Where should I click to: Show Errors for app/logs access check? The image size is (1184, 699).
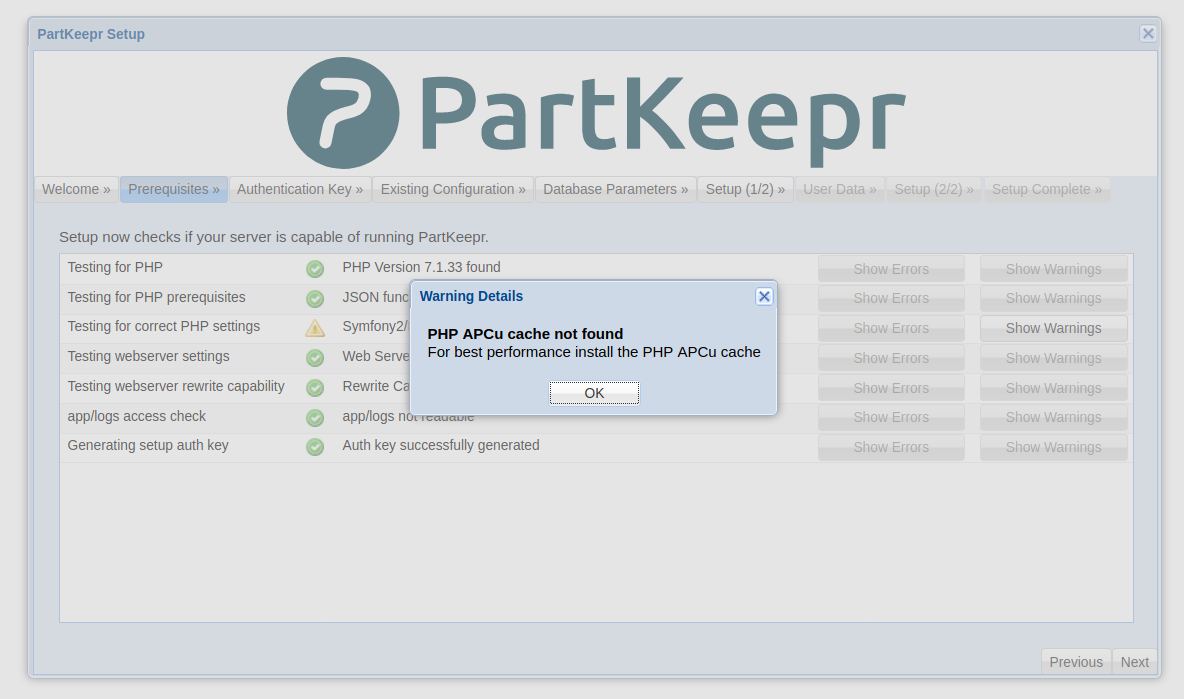(x=891, y=417)
